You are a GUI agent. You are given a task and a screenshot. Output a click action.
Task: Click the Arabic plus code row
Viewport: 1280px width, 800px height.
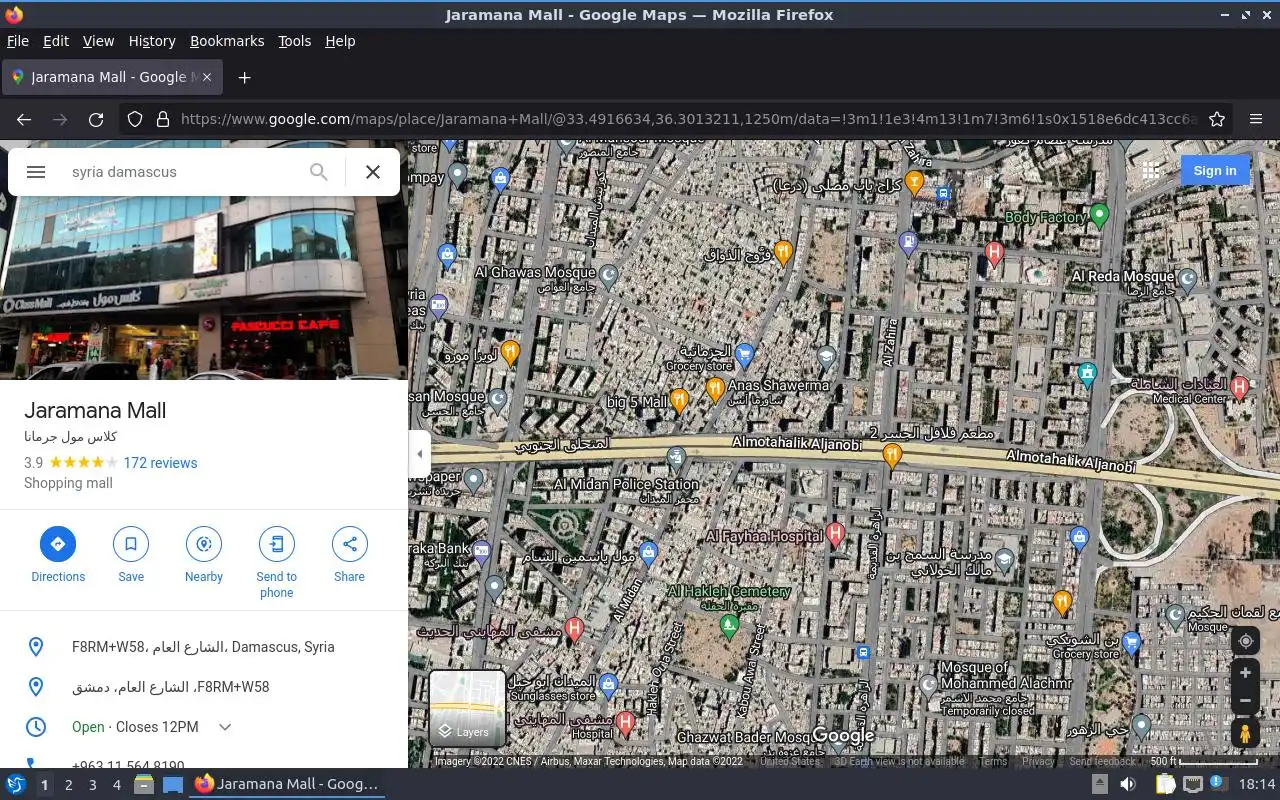pyautogui.click(x=204, y=687)
